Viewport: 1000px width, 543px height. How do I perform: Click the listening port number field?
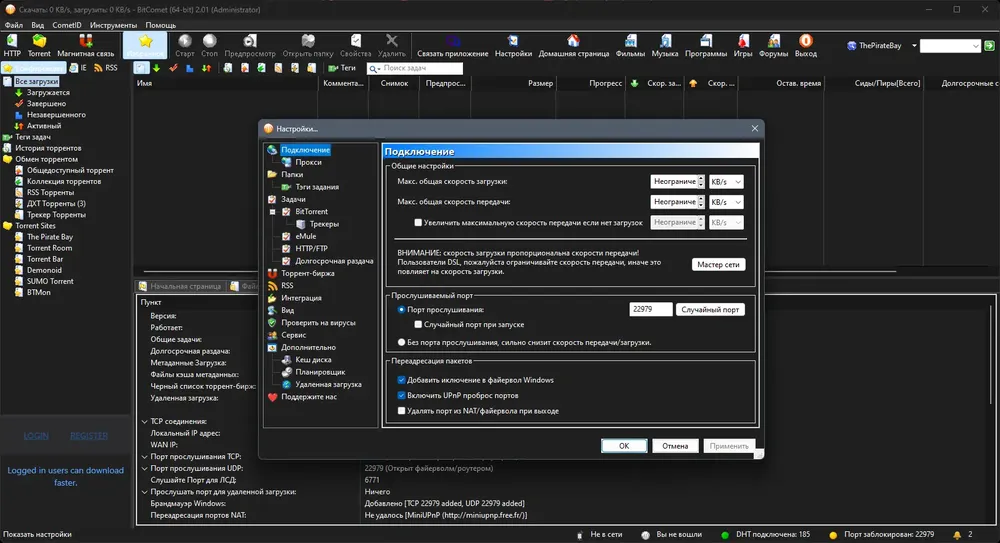(x=651, y=309)
